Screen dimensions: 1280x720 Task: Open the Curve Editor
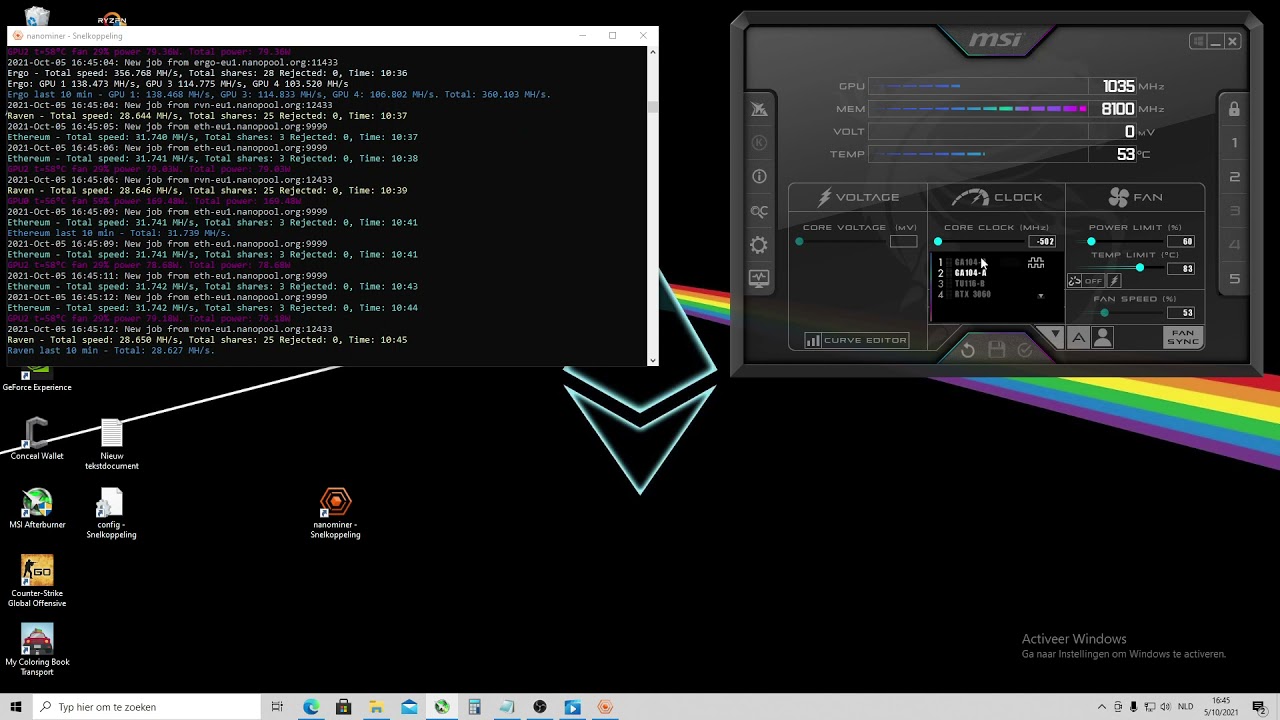point(857,340)
